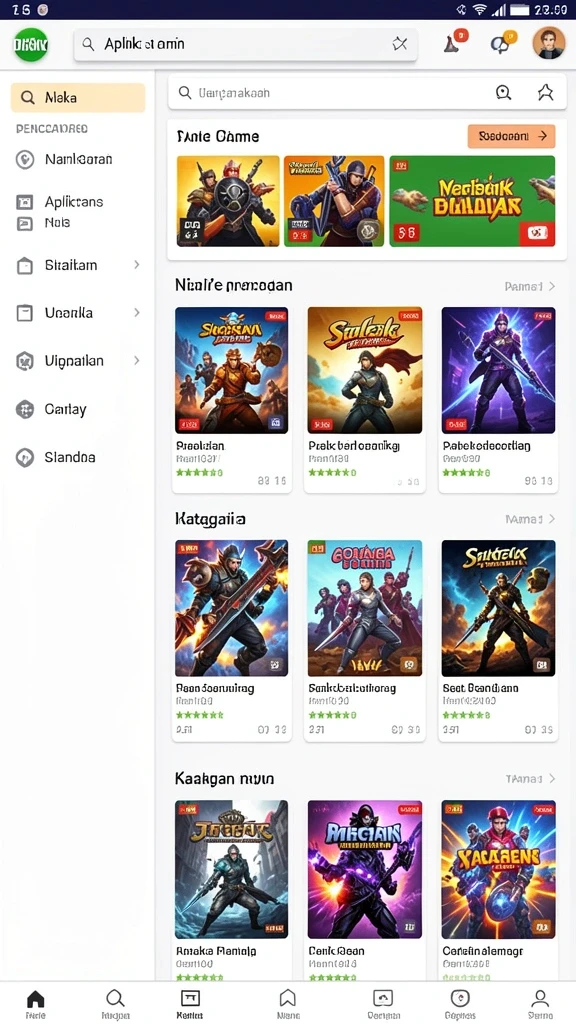Open the search tab in bottom bar
The height and width of the screenshot is (1024, 576).
pyautogui.click(x=115, y=1003)
